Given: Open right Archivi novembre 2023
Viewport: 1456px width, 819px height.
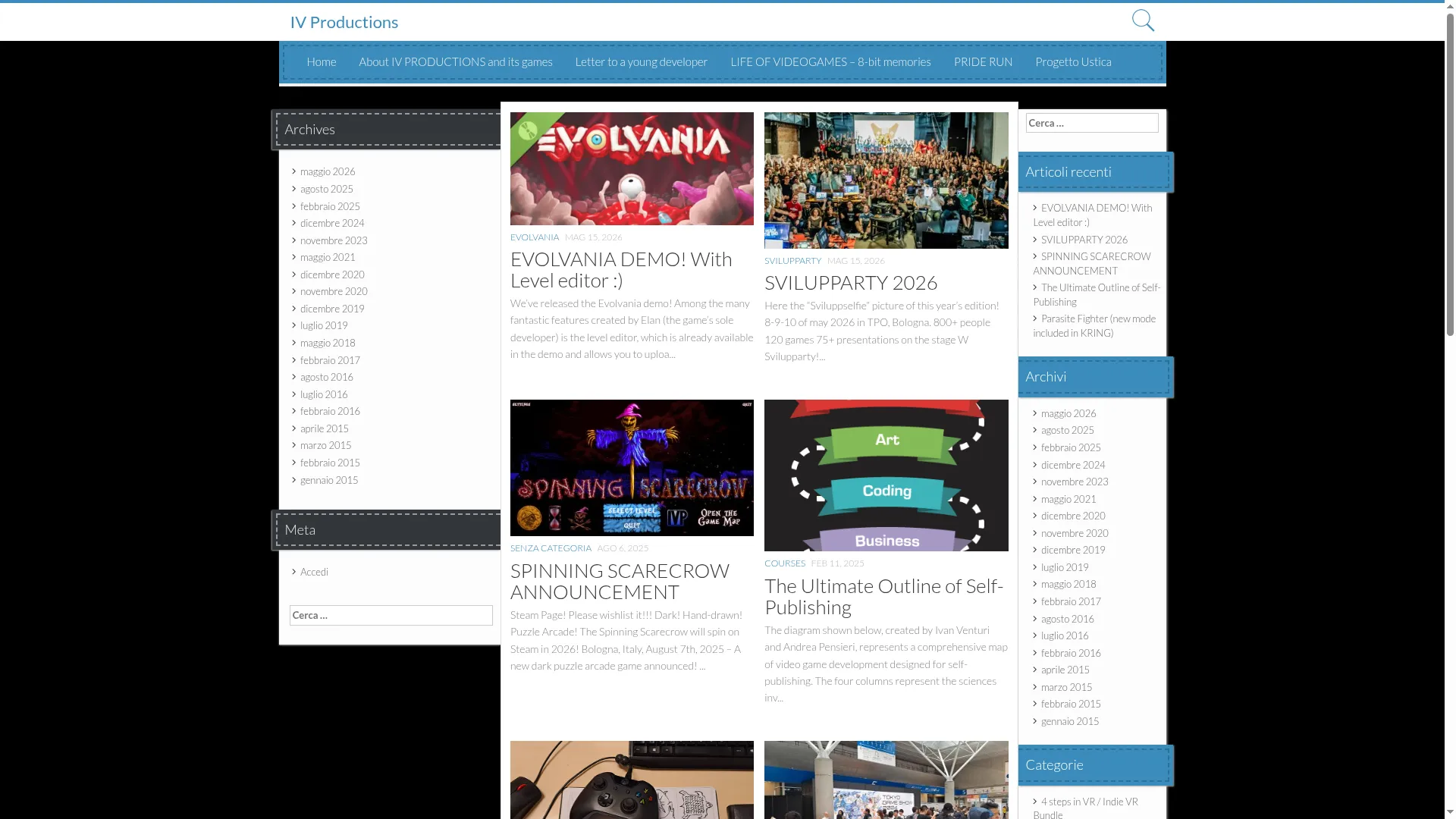Looking at the screenshot, I should pos(1075,482).
